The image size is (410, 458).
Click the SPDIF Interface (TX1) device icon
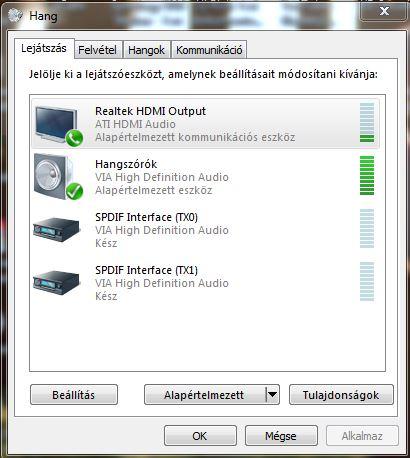click(57, 282)
